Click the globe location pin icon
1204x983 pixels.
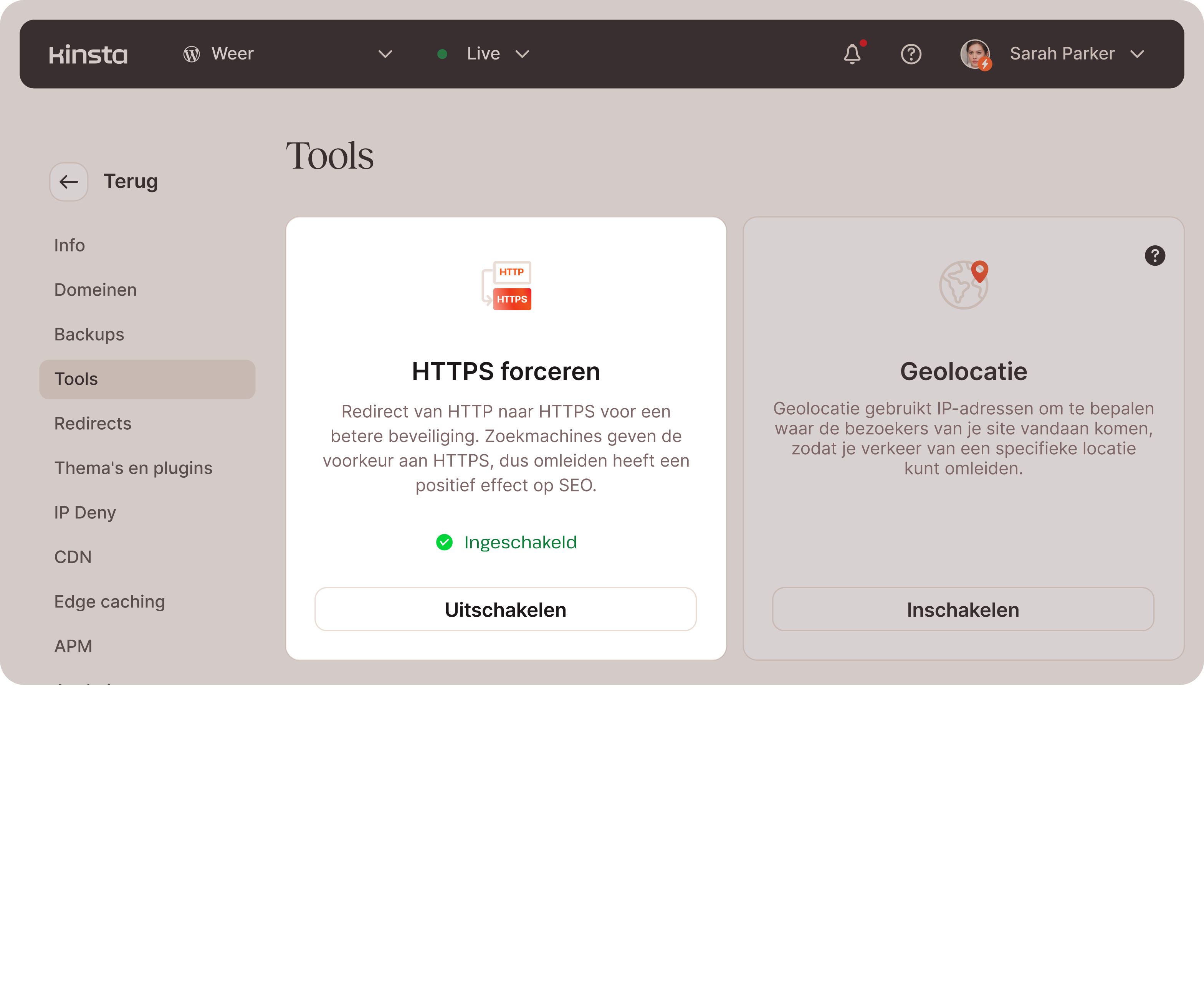tap(963, 285)
